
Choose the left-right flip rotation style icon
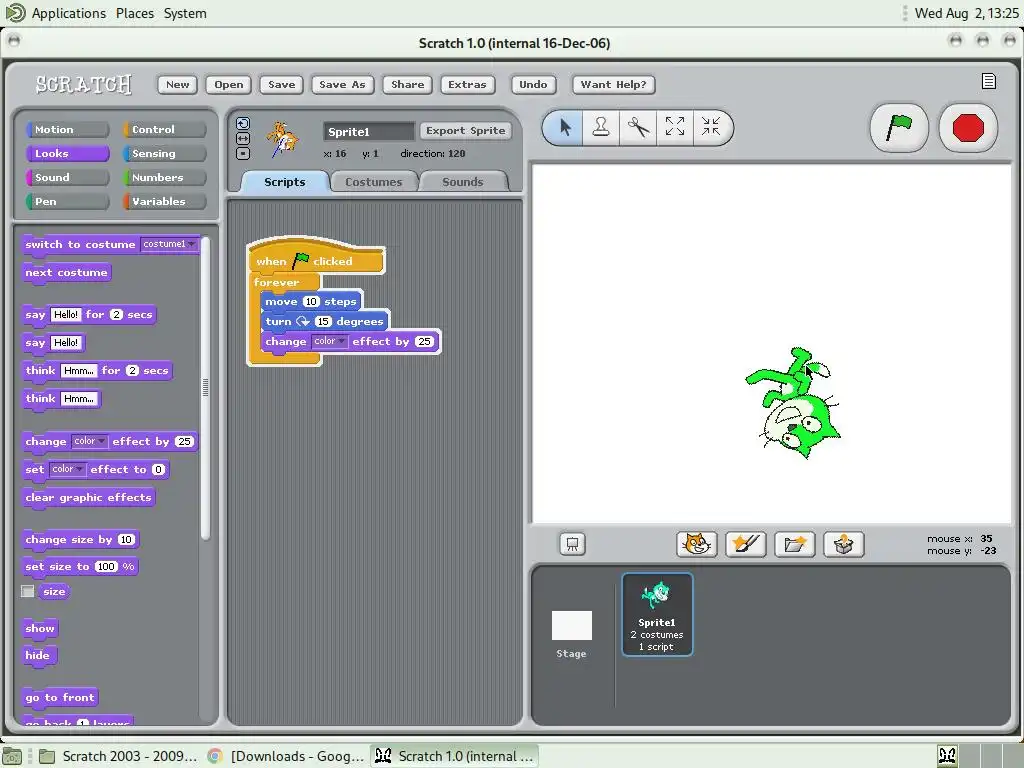(243, 138)
